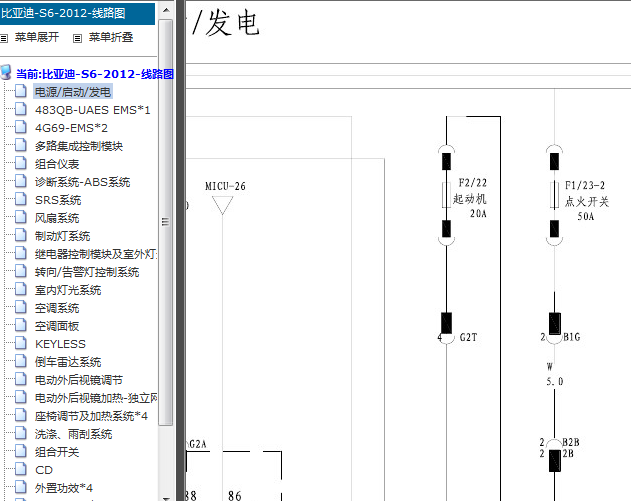
Task: Select 风扇系统 in the tree
Action: tap(57, 218)
